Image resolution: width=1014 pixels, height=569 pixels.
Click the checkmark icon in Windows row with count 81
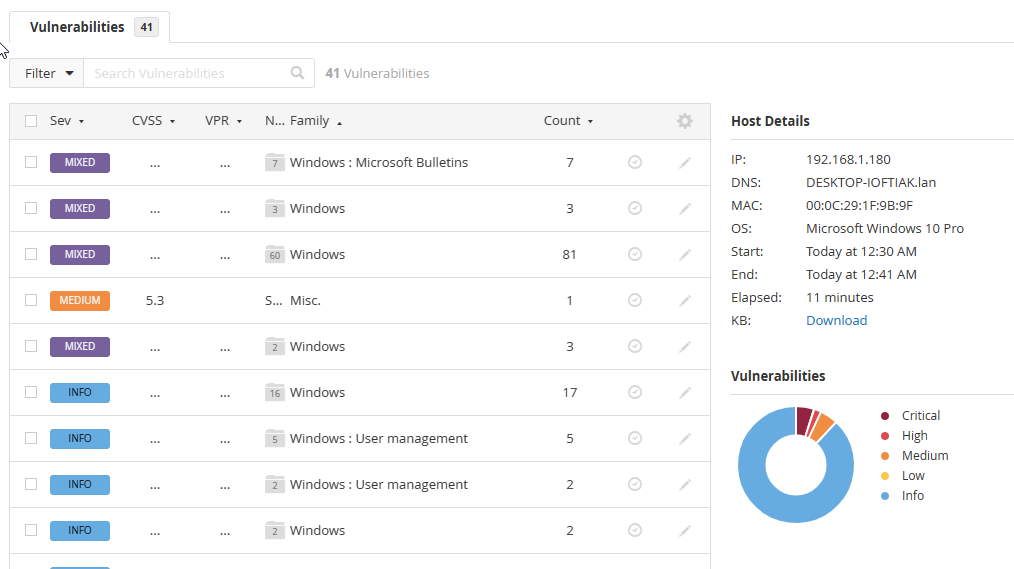[635, 254]
